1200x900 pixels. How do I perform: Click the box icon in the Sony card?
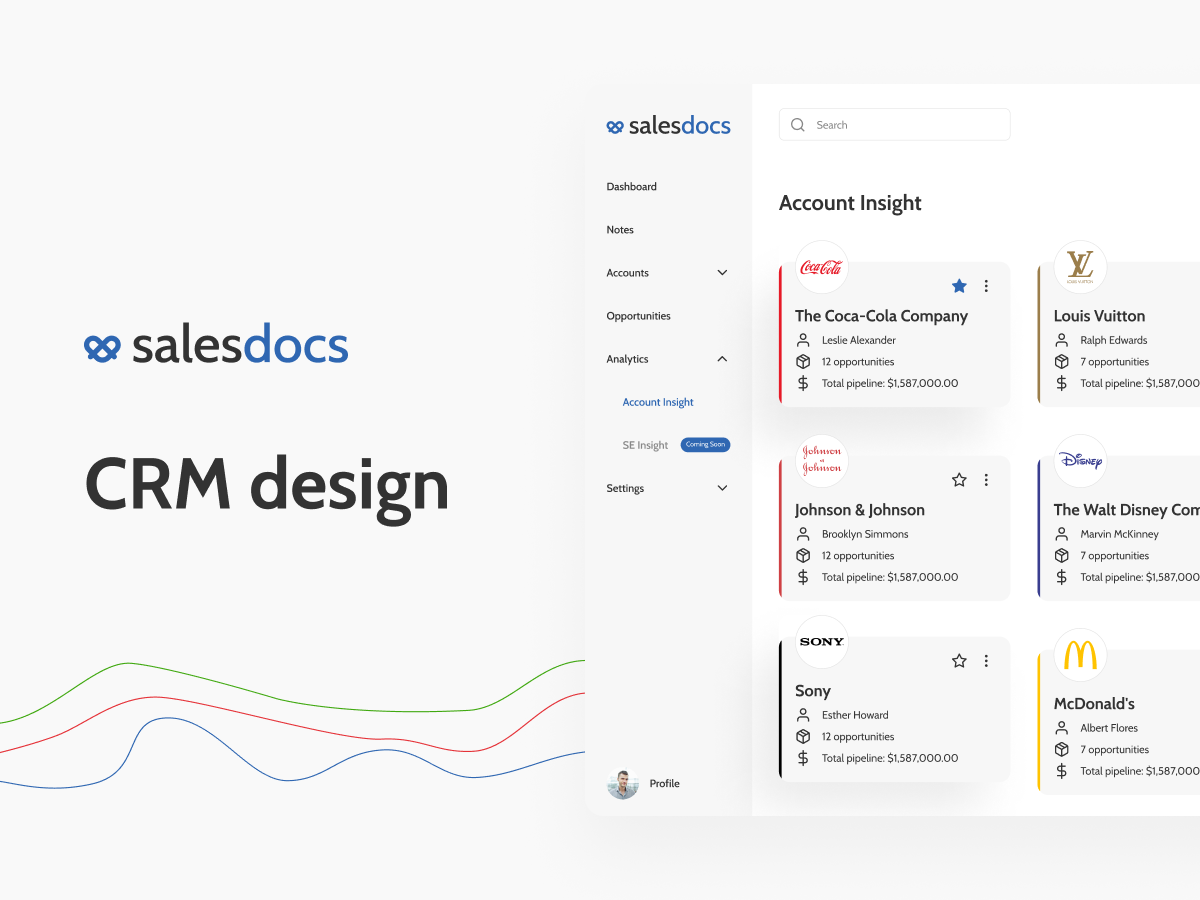[x=803, y=737]
